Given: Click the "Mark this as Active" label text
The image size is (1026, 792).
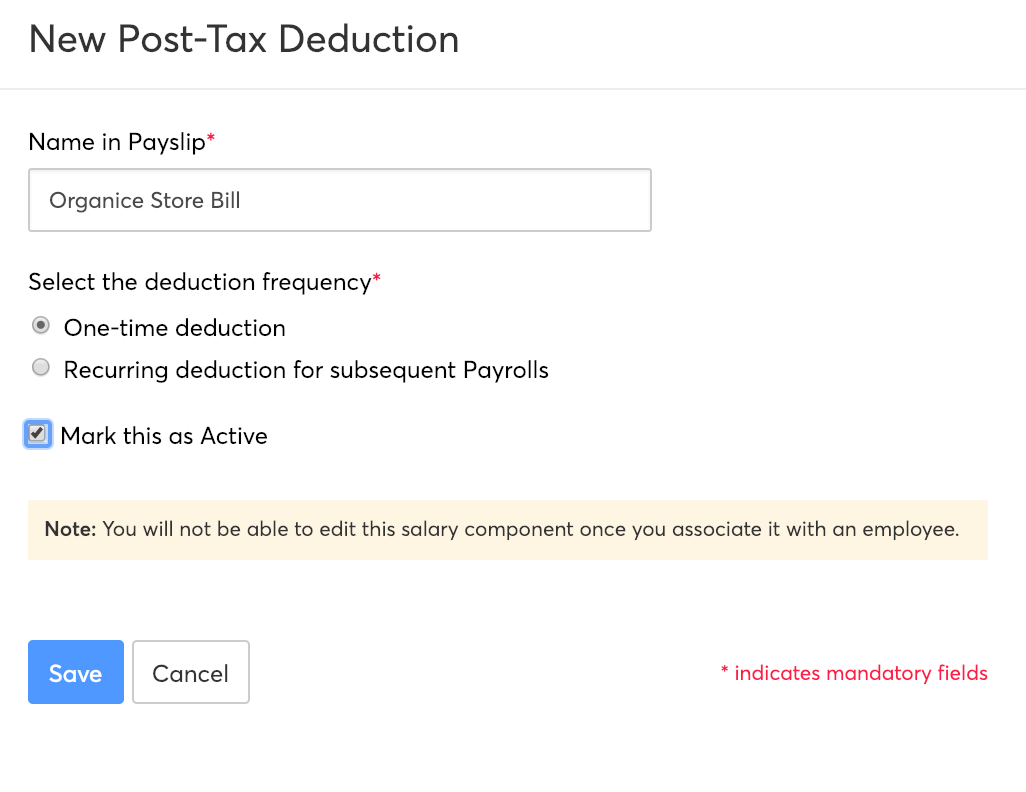Looking at the screenshot, I should pos(164,436).
